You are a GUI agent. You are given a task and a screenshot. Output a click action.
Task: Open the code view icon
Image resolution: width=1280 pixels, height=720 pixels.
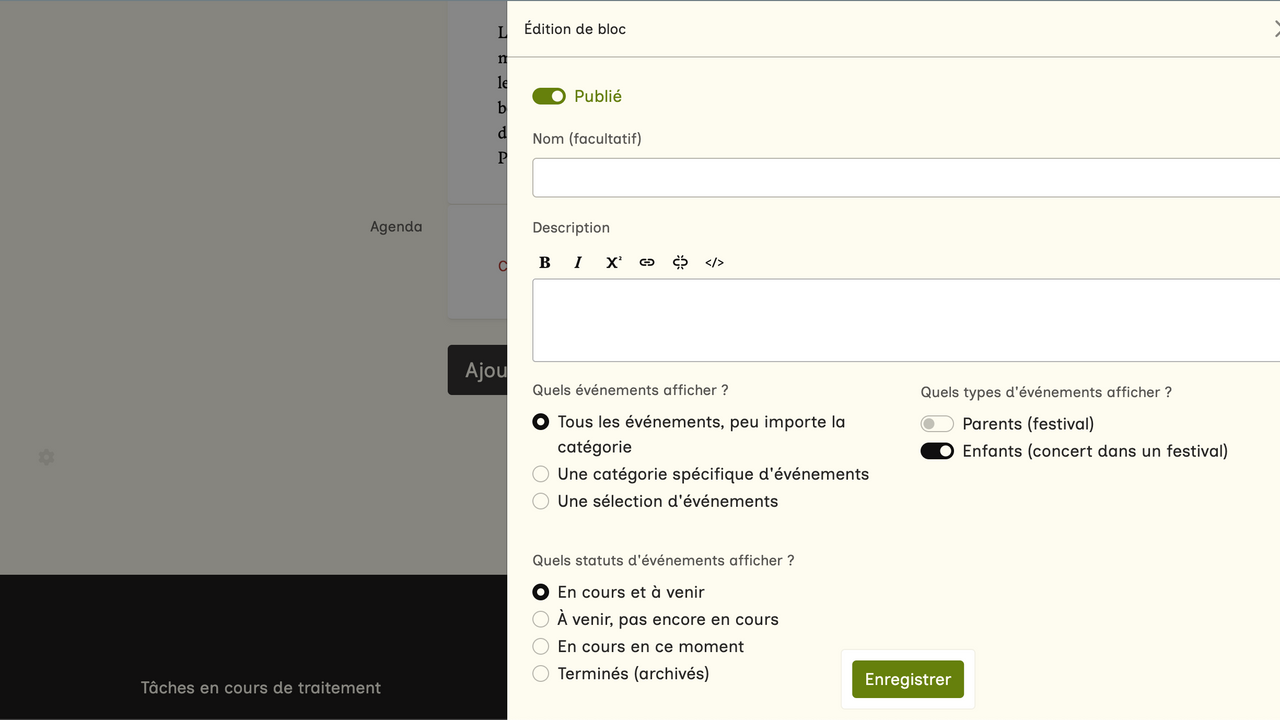[x=714, y=262]
